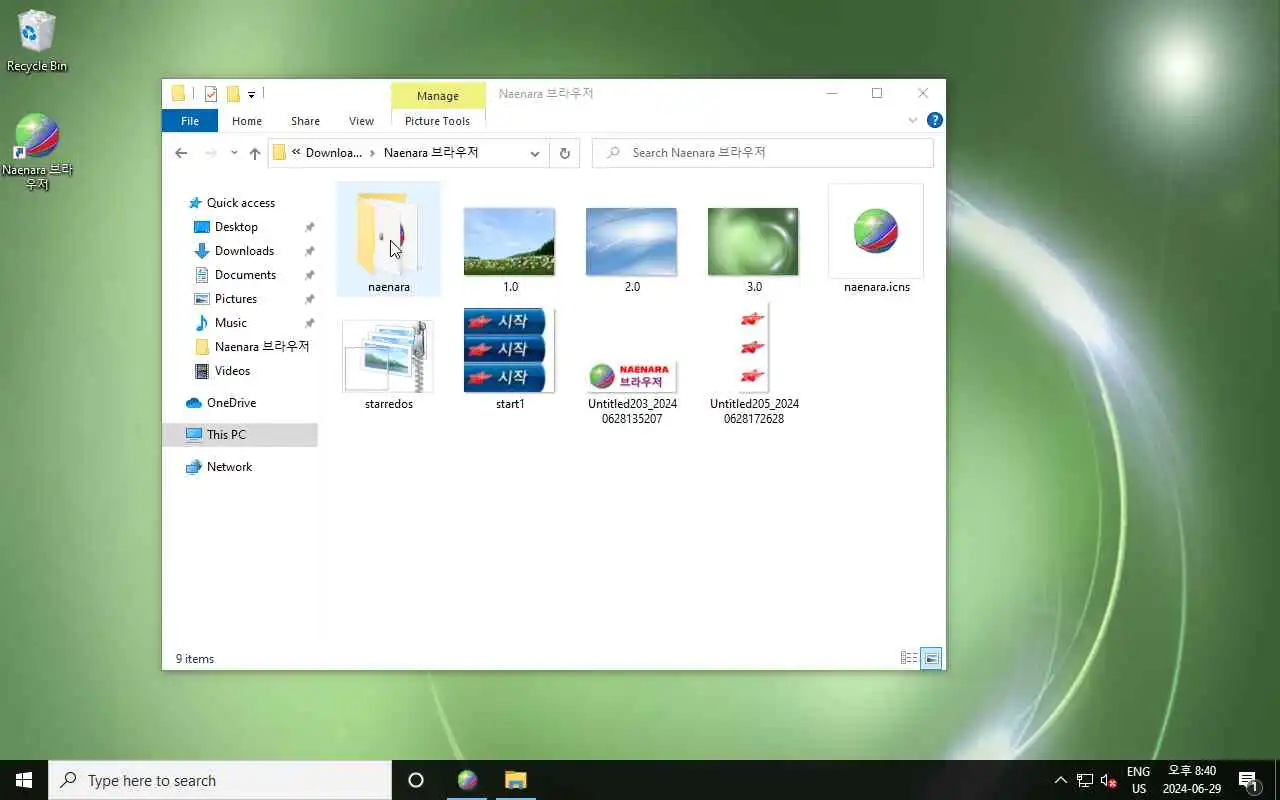This screenshot has height=800, width=1280.
Task: Open the notification center icon
Action: [1248, 780]
